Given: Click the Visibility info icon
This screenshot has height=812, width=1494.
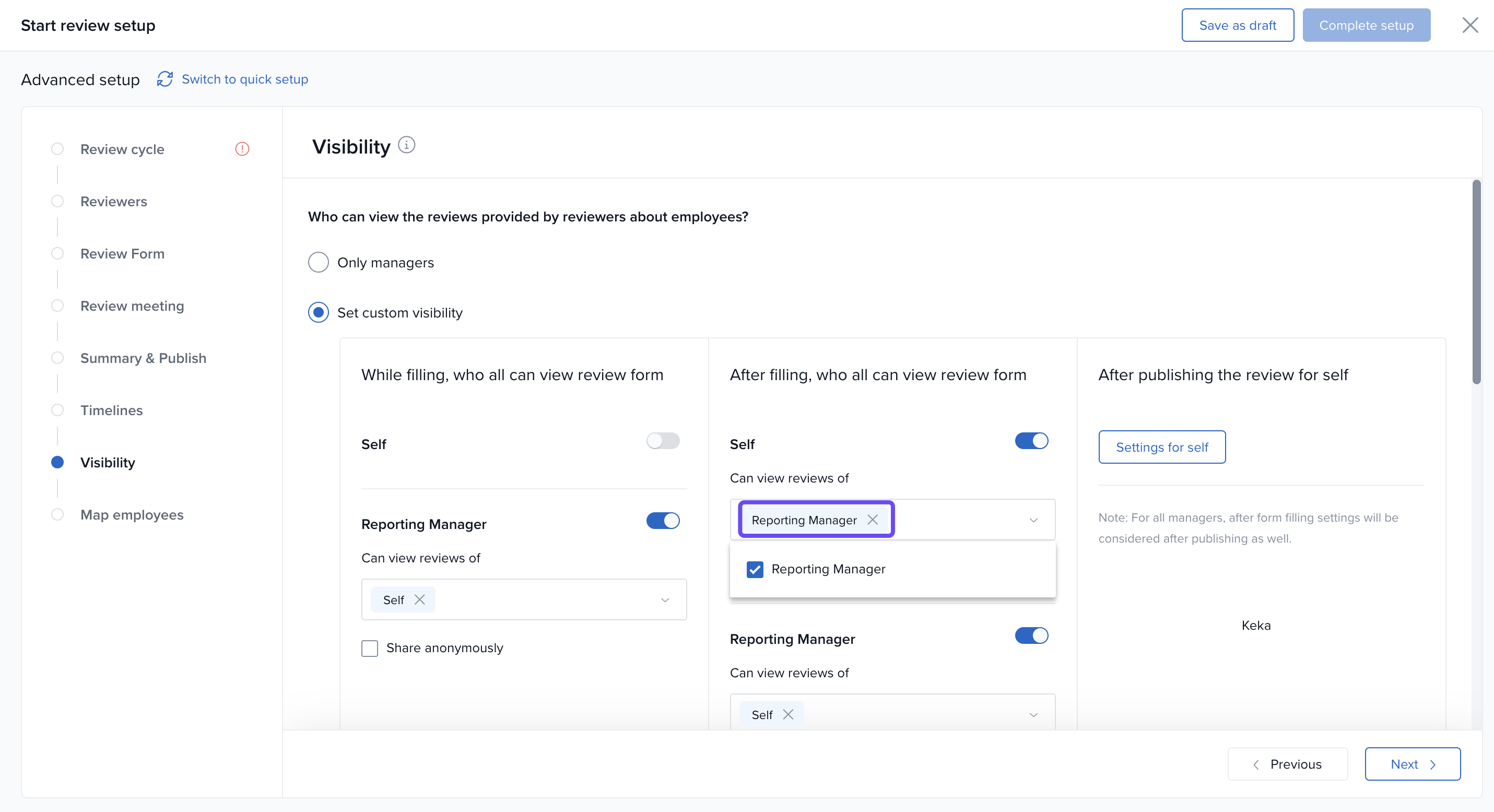Looking at the screenshot, I should [407, 145].
